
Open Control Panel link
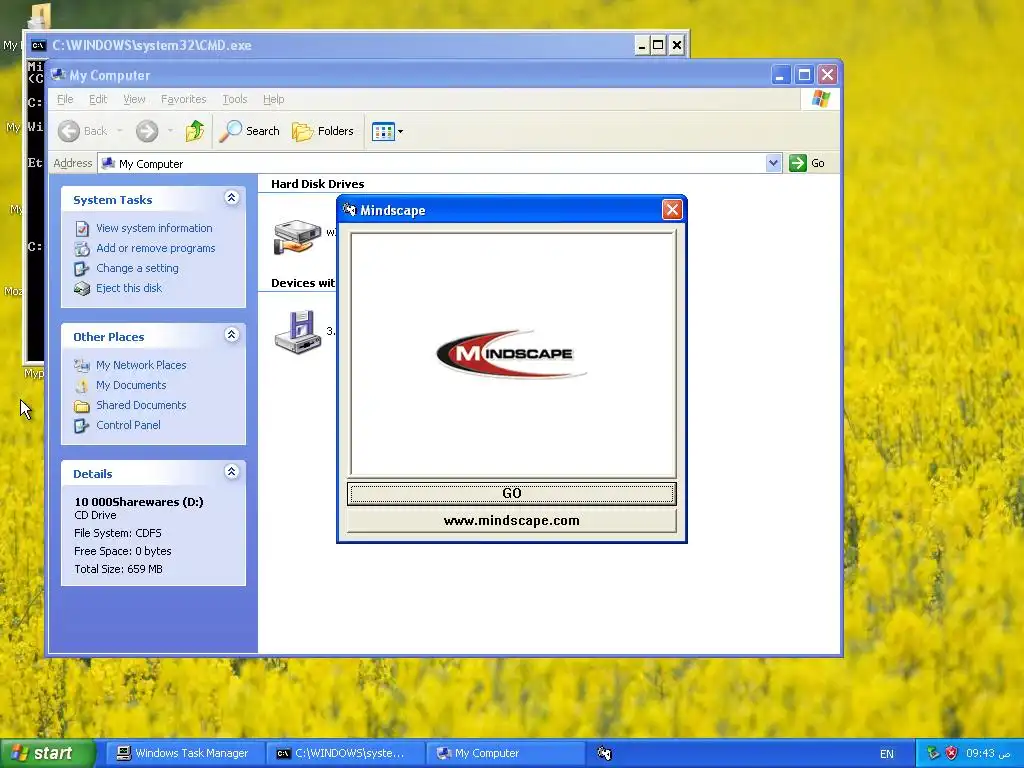128,425
